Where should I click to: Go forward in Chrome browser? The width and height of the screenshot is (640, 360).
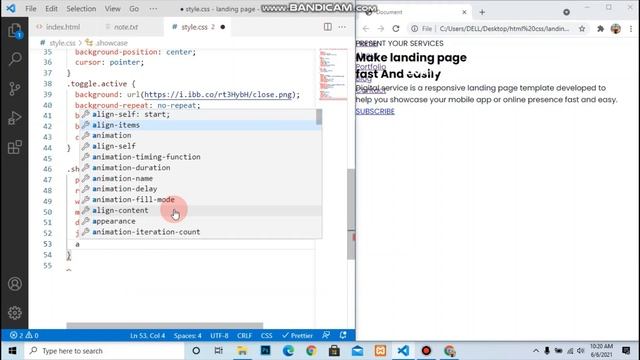point(380,29)
